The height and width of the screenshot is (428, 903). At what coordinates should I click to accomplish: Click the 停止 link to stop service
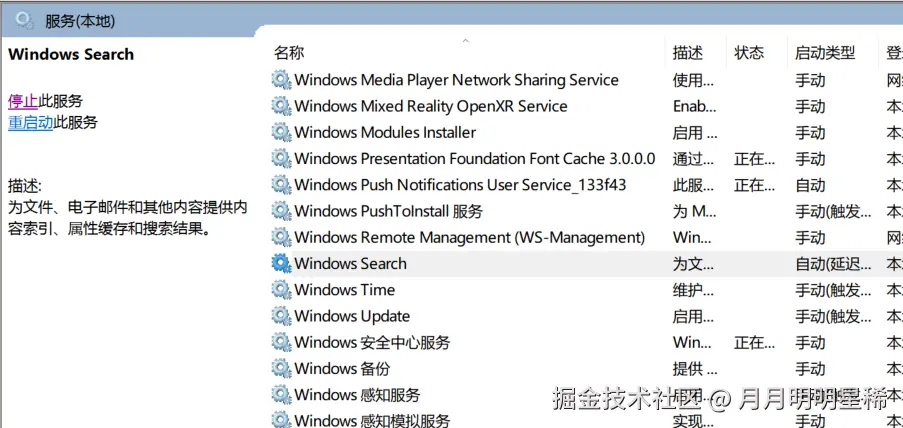[23, 101]
